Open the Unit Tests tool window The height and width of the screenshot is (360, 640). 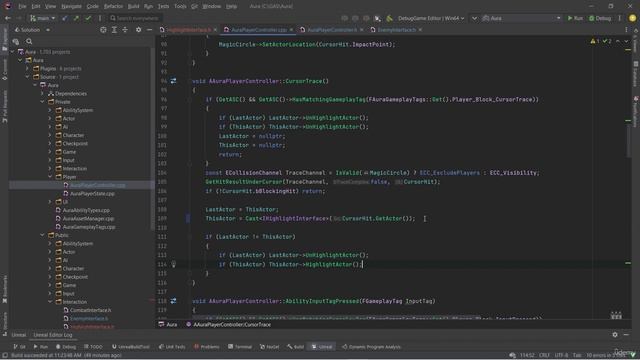point(172,347)
